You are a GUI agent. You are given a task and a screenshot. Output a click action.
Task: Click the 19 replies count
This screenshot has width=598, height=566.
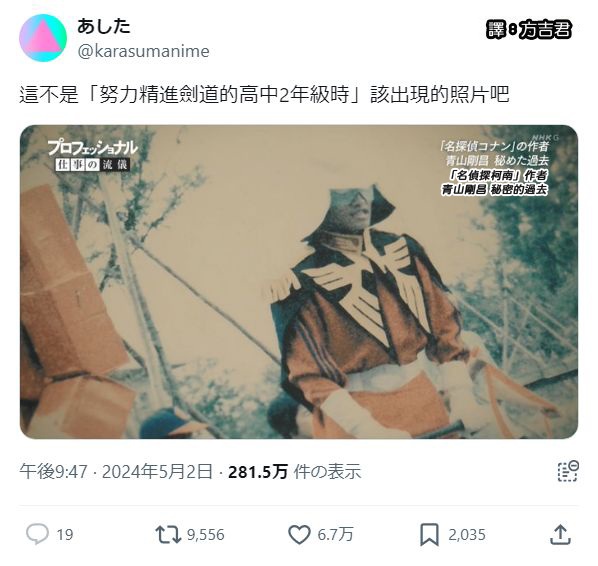pyautogui.click(x=65, y=535)
